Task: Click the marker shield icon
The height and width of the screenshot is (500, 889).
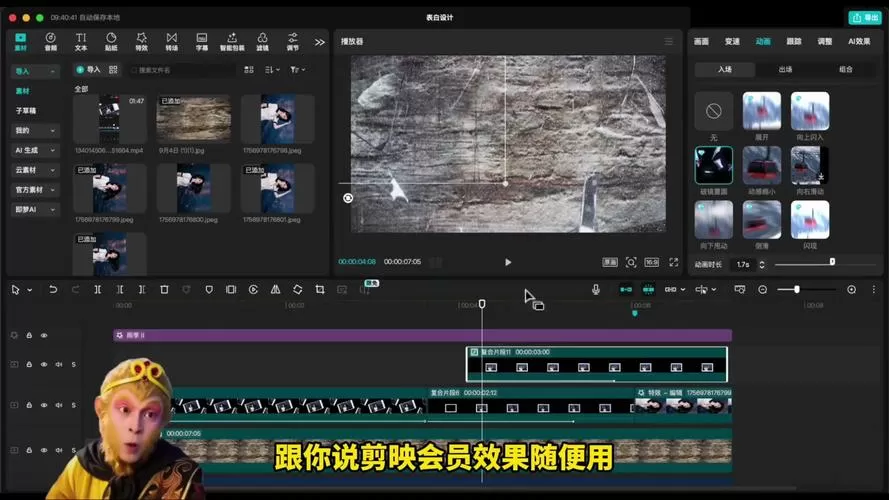Action: pos(209,290)
